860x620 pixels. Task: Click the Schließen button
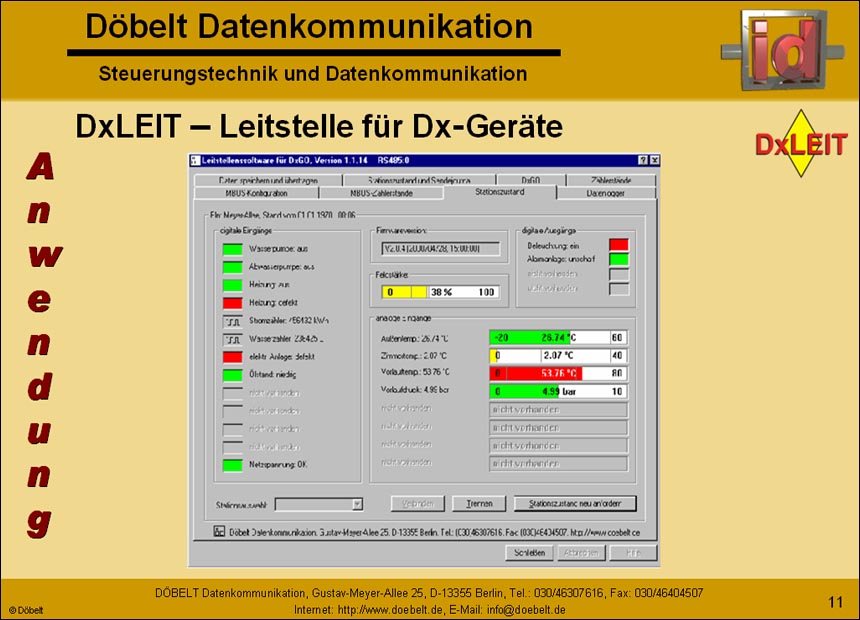point(530,553)
